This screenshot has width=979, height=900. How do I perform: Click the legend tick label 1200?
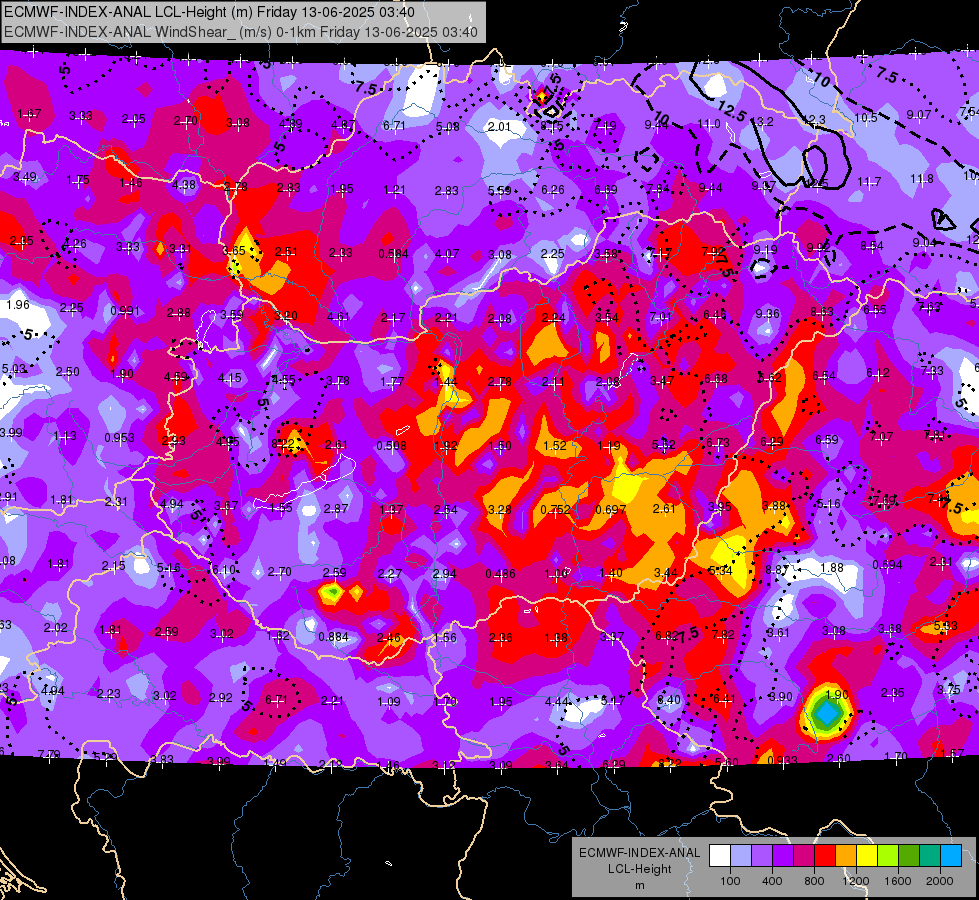pos(856,881)
